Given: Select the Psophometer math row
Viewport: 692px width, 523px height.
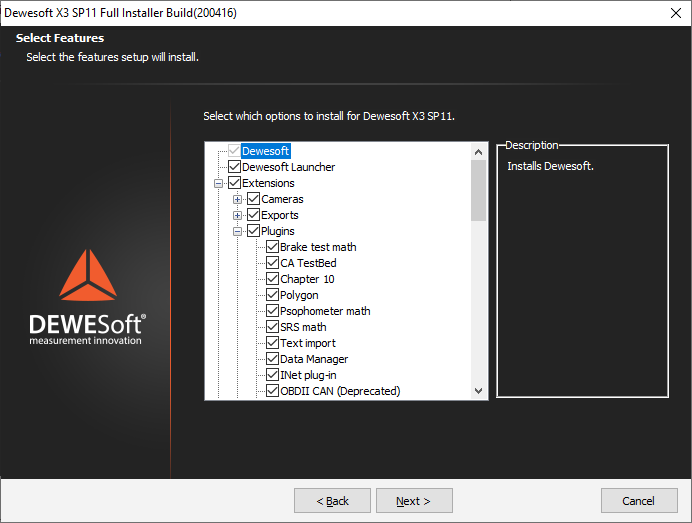Looking at the screenshot, I should point(325,311).
